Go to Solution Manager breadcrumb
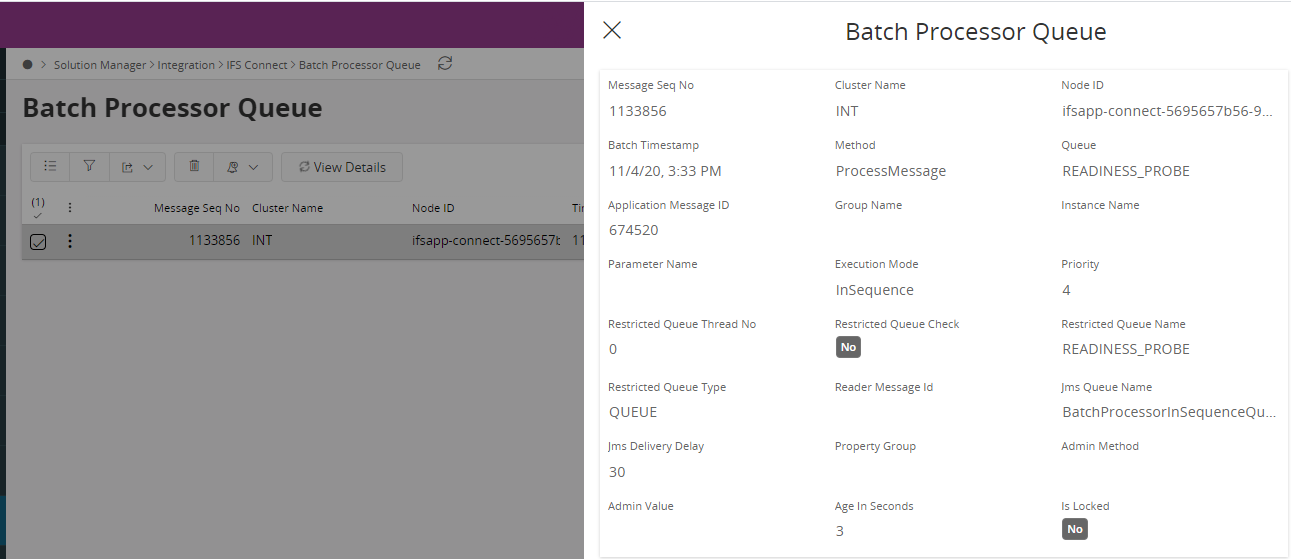 [104, 65]
